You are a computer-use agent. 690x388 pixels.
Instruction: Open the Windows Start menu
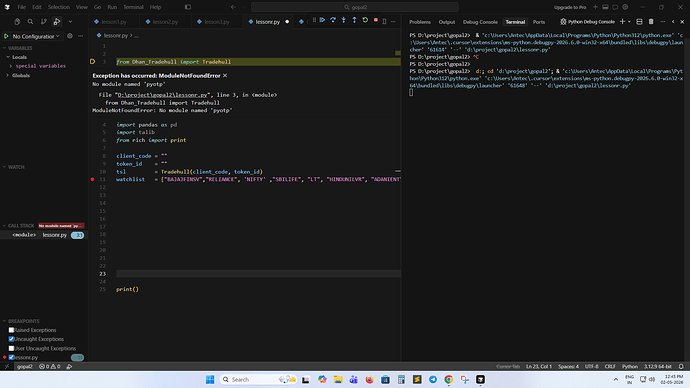pyautogui.click(x=210, y=379)
